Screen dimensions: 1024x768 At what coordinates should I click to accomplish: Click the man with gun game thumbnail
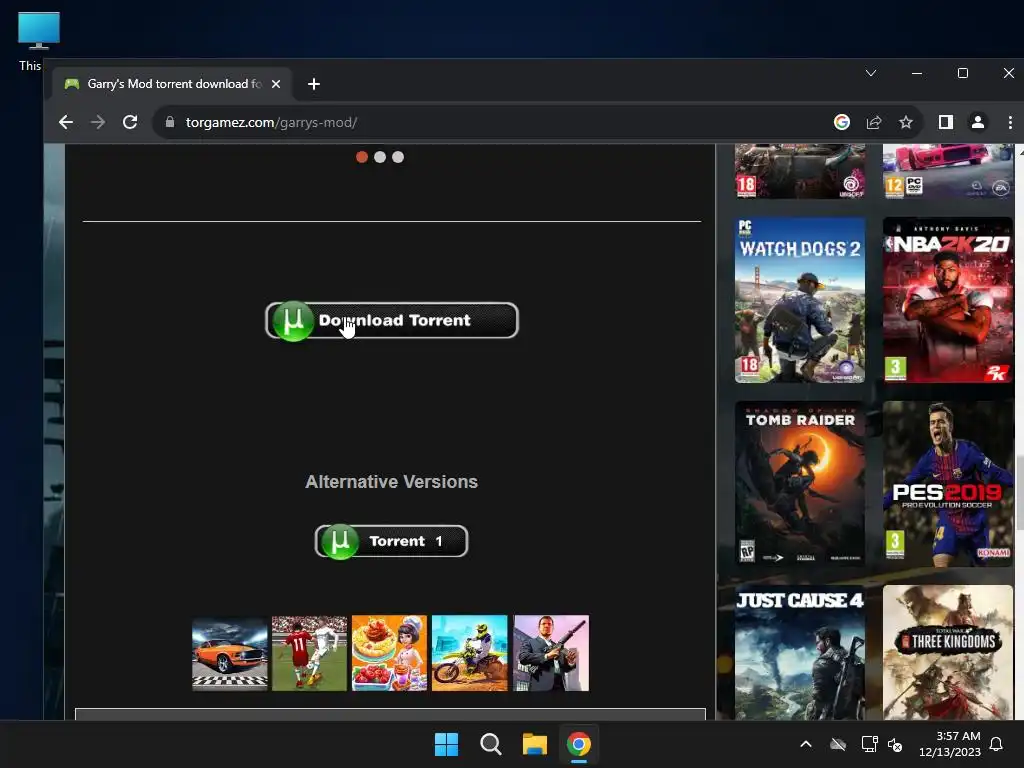click(x=551, y=653)
